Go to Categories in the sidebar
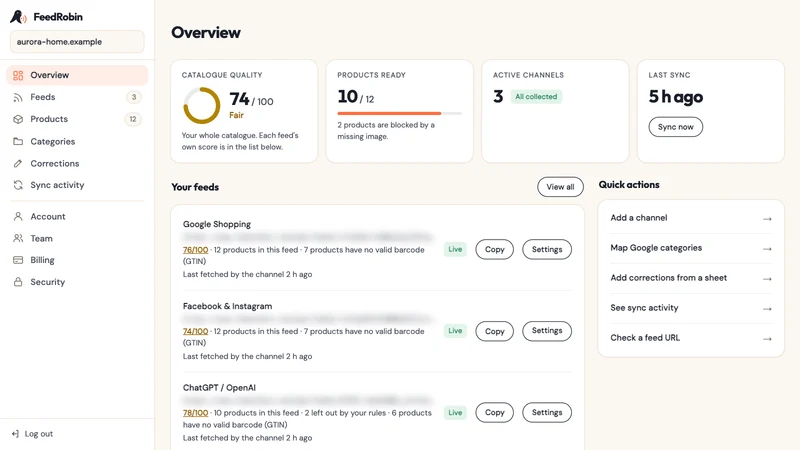Image resolution: width=800 pixels, height=450 pixels. click(x=77, y=141)
